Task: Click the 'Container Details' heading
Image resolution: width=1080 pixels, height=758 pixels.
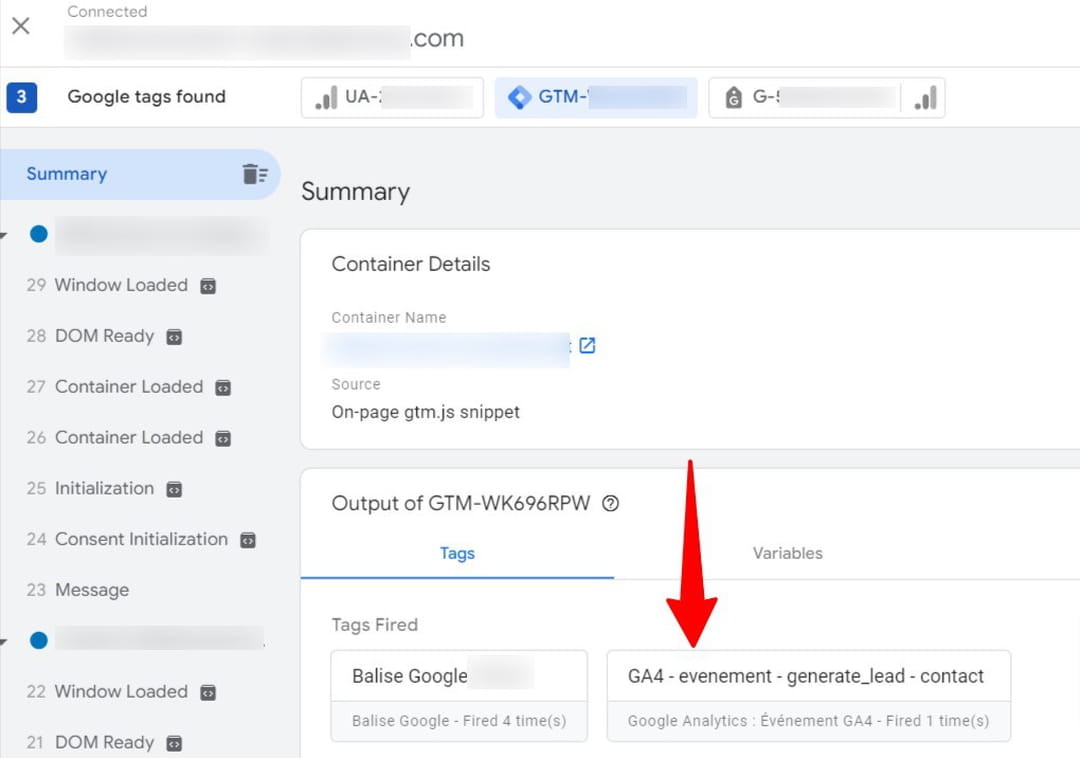Action: (x=411, y=264)
